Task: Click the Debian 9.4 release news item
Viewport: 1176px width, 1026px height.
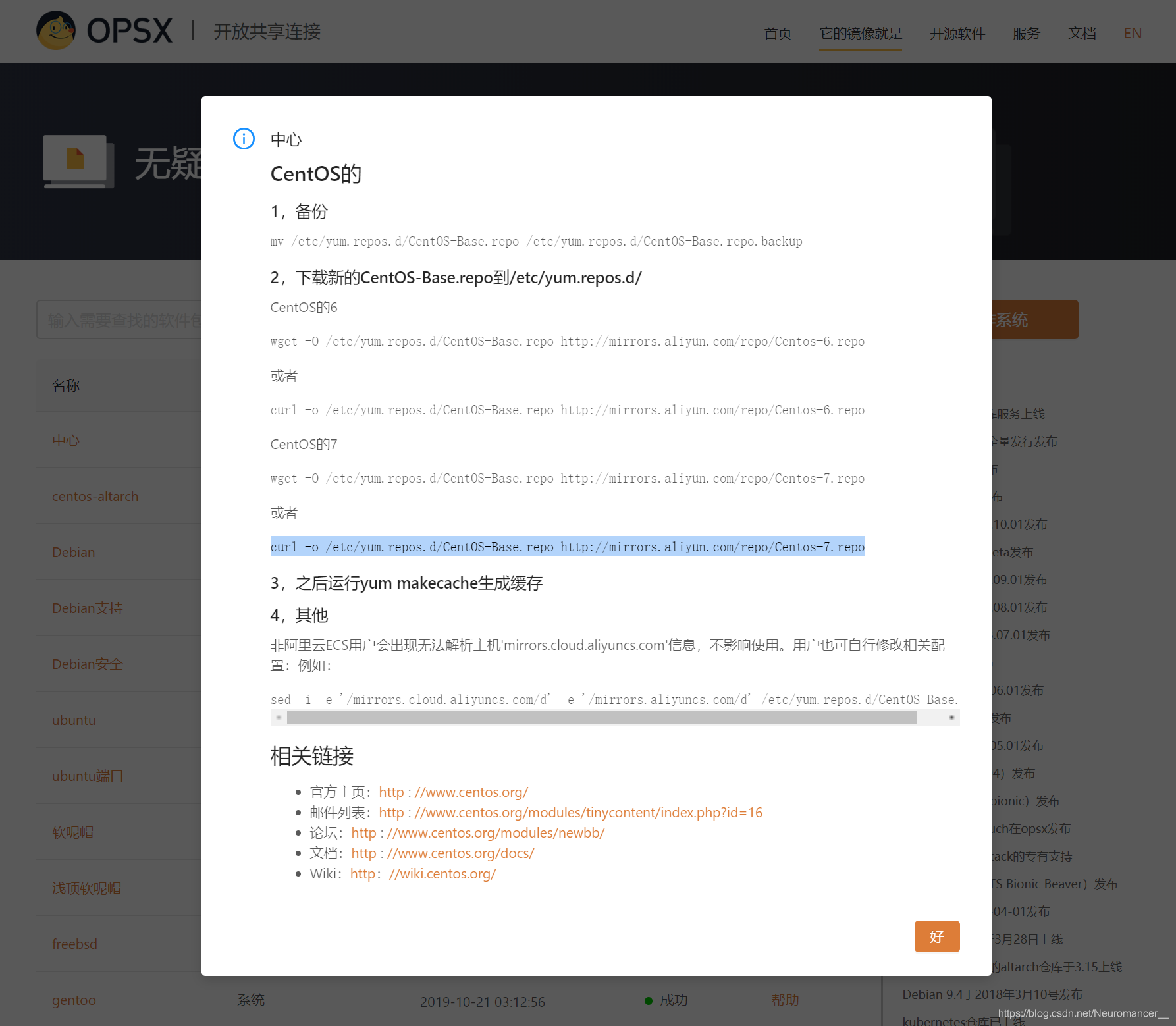Action: click(x=992, y=994)
